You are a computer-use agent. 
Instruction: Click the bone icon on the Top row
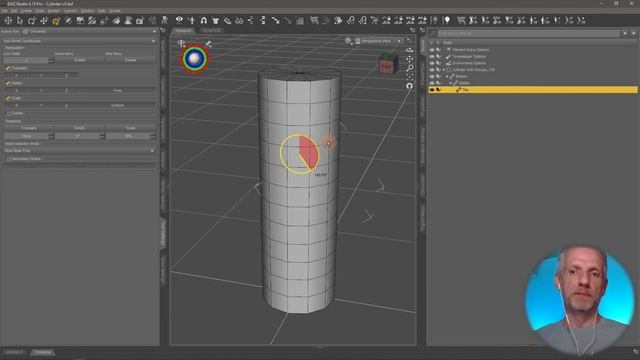[459, 89]
